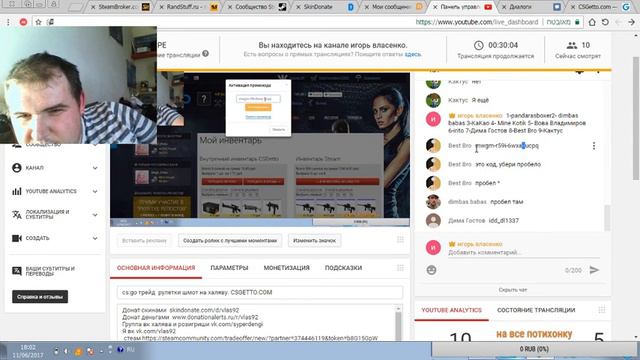Click the orange tray icon in taskbar
This screenshot has width=640, height=360.
point(78,351)
